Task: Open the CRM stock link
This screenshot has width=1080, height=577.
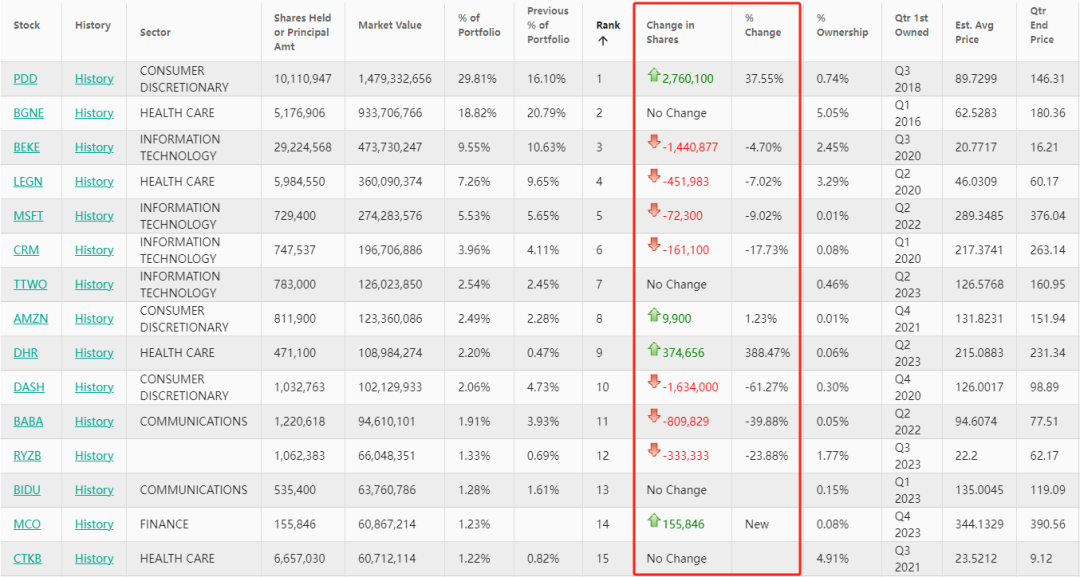Action: 26,250
